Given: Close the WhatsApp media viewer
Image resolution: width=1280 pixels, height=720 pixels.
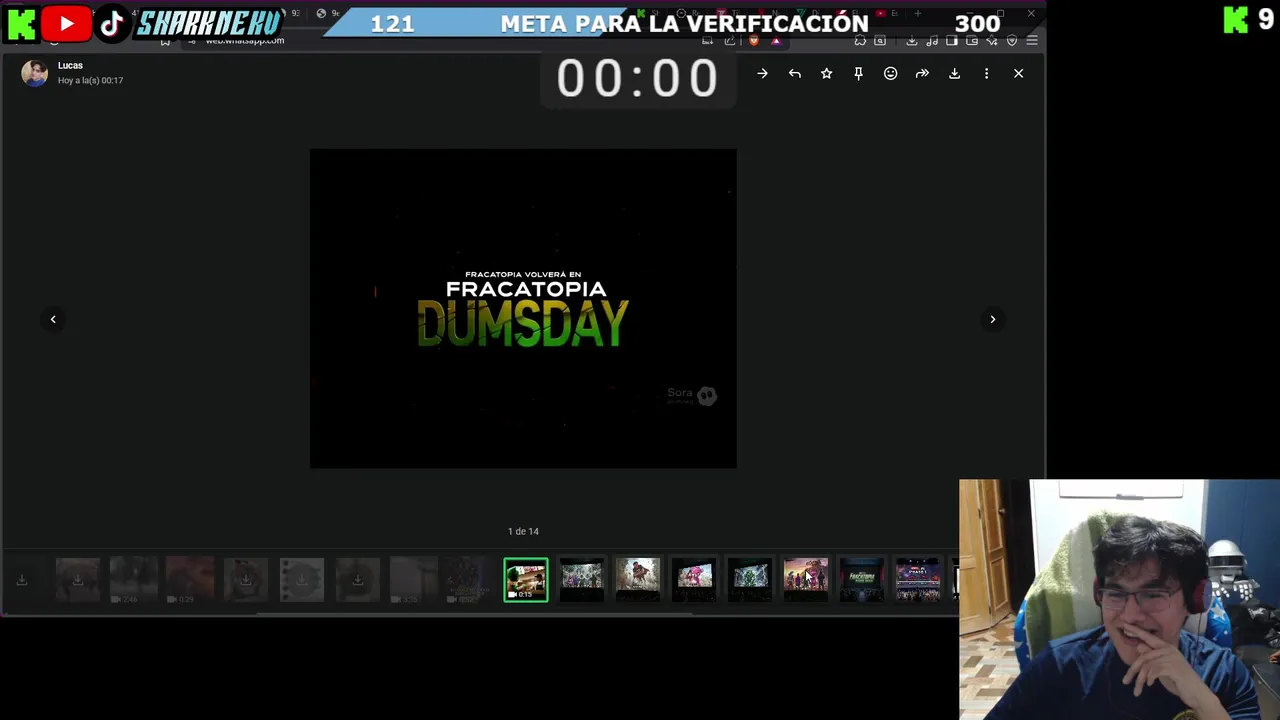Looking at the screenshot, I should (x=1018, y=73).
